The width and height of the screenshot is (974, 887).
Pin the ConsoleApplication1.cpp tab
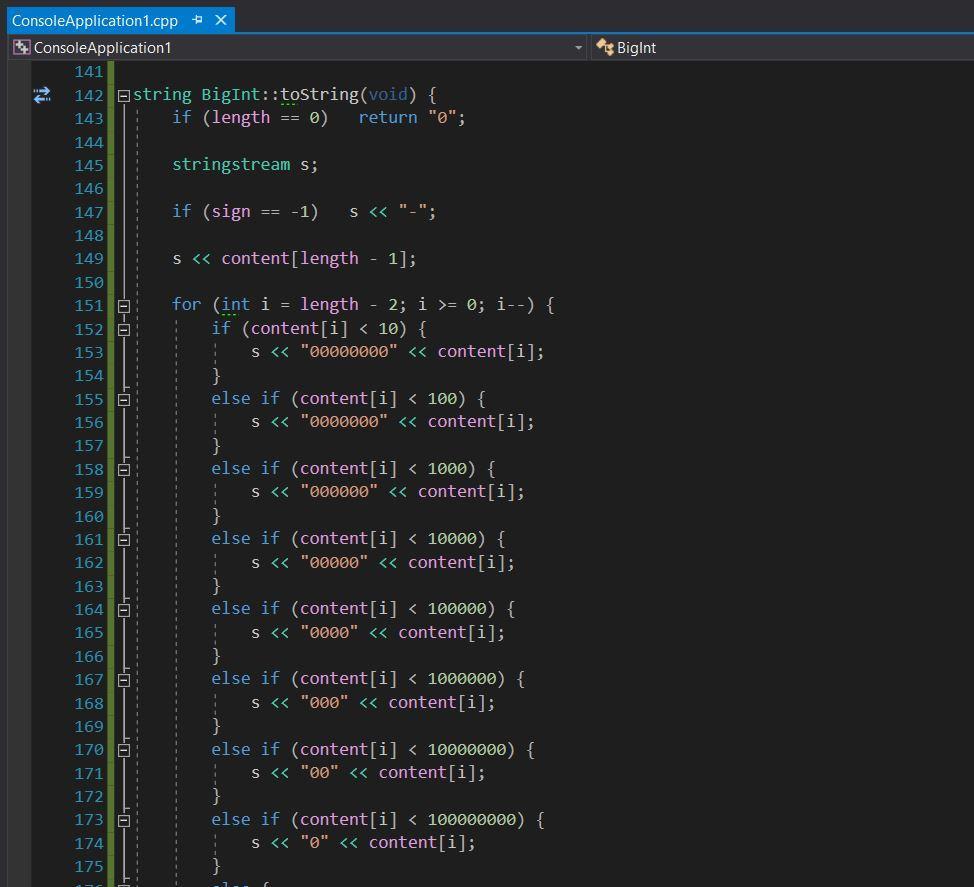198,19
